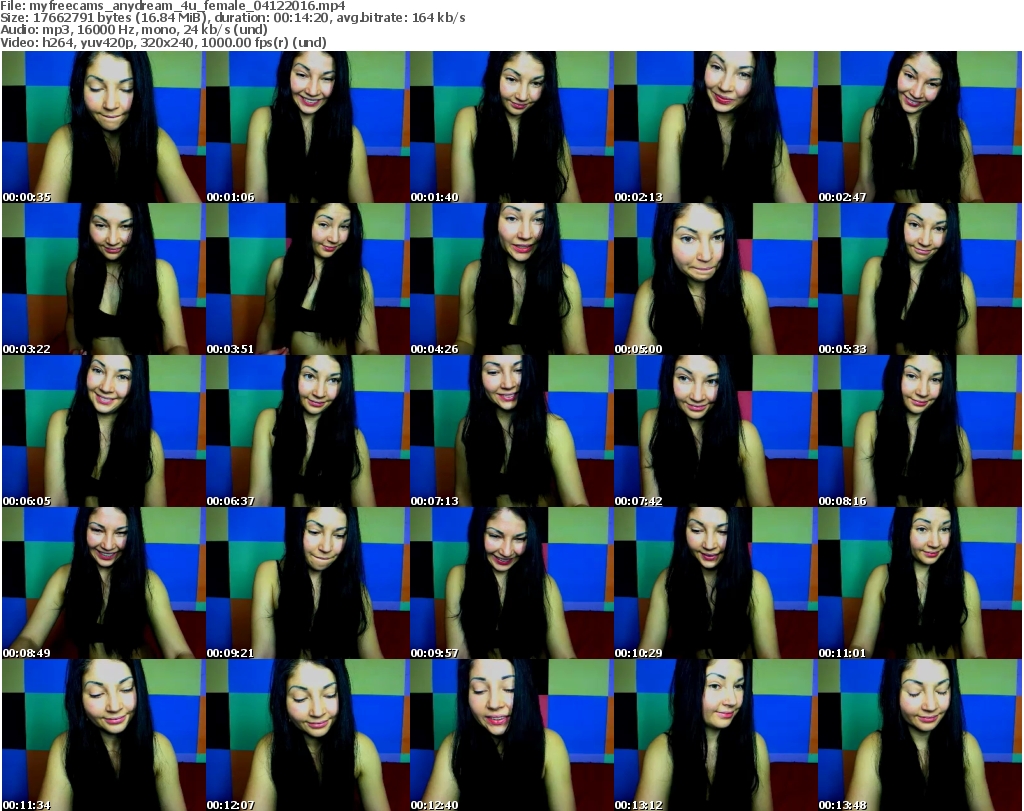The width and height of the screenshot is (1024, 811).
Task: Click the file name line starting 'File: myfreecams_anydream_4u'
Action: point(173,6)
